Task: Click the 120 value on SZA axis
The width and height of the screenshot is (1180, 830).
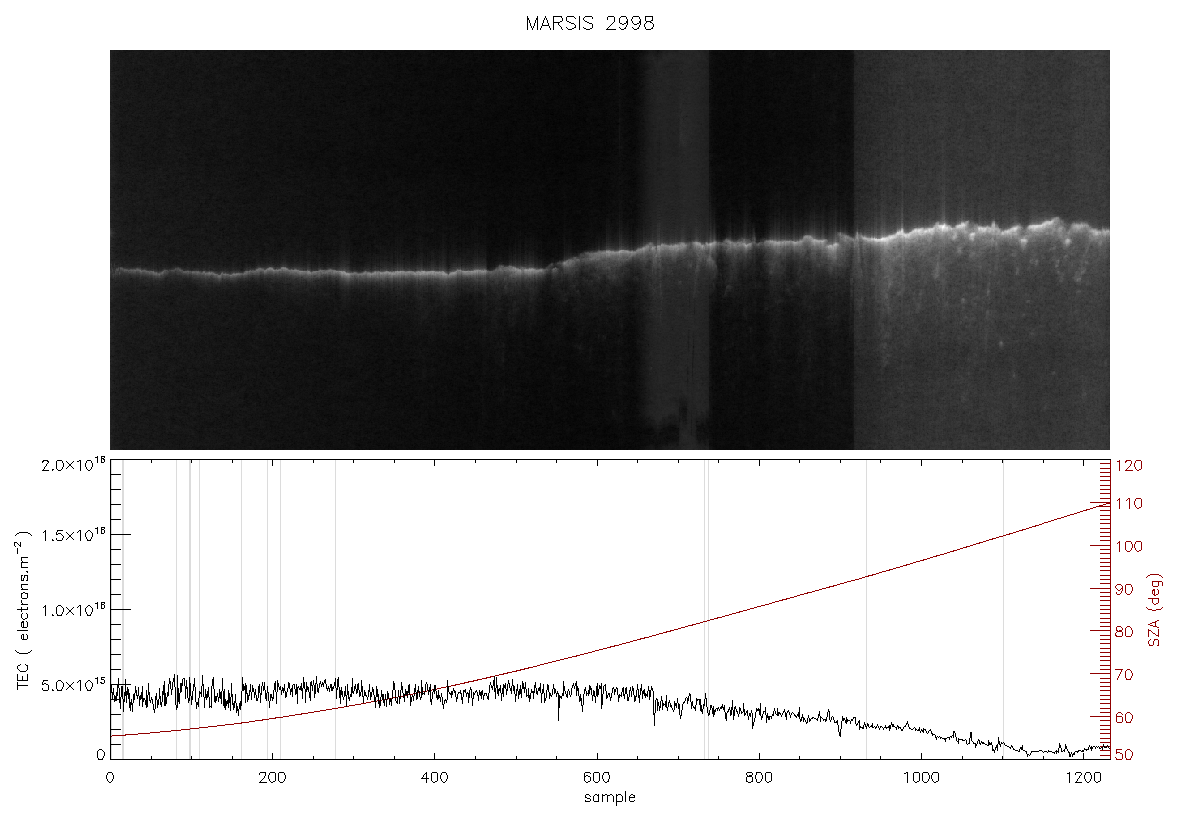Action: pos(1130,466)
